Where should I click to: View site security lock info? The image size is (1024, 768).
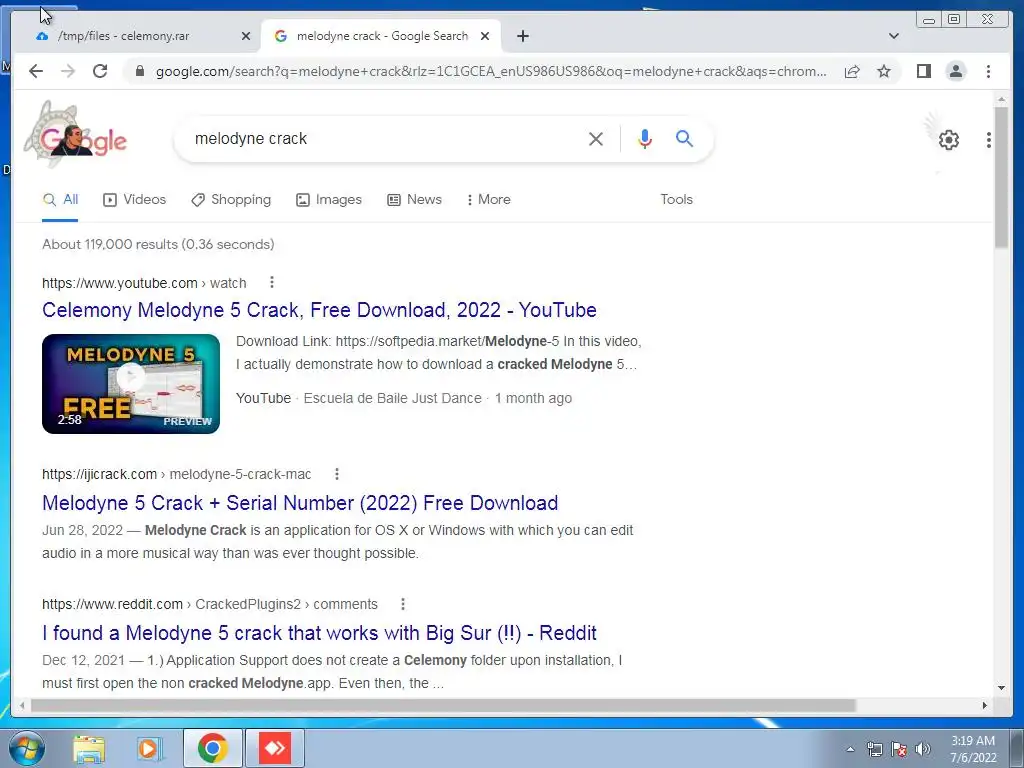(x=140, y=71)
